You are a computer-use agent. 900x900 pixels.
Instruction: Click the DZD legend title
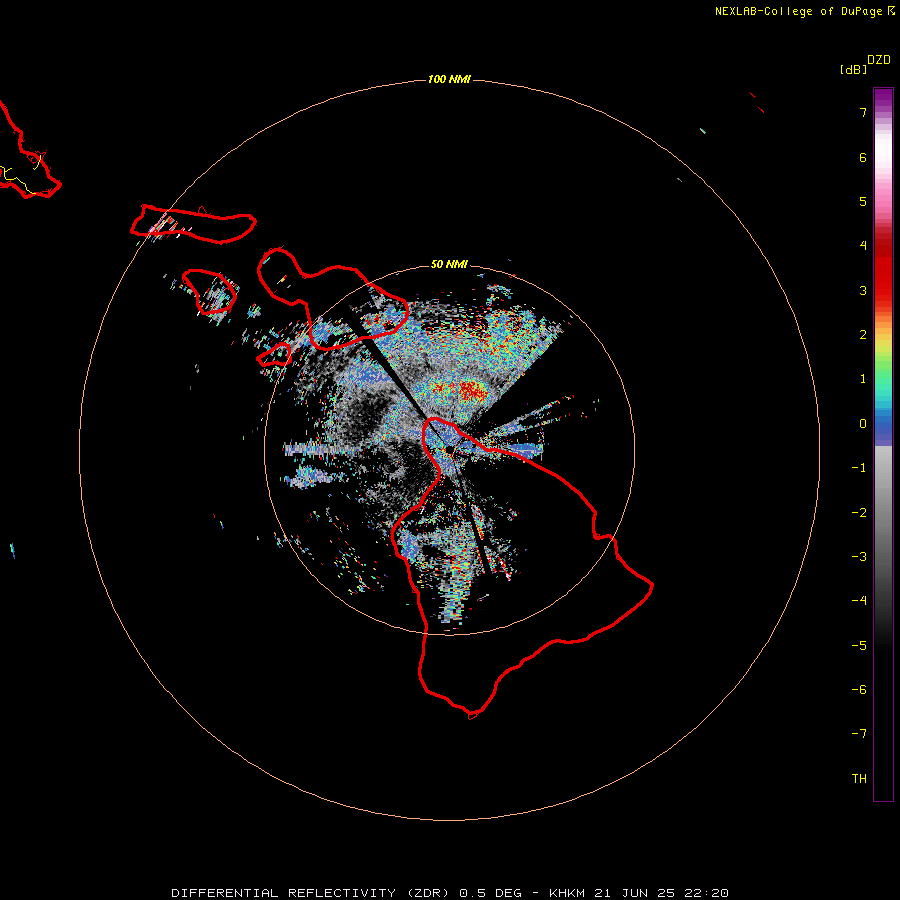click(x=879, y=60)
